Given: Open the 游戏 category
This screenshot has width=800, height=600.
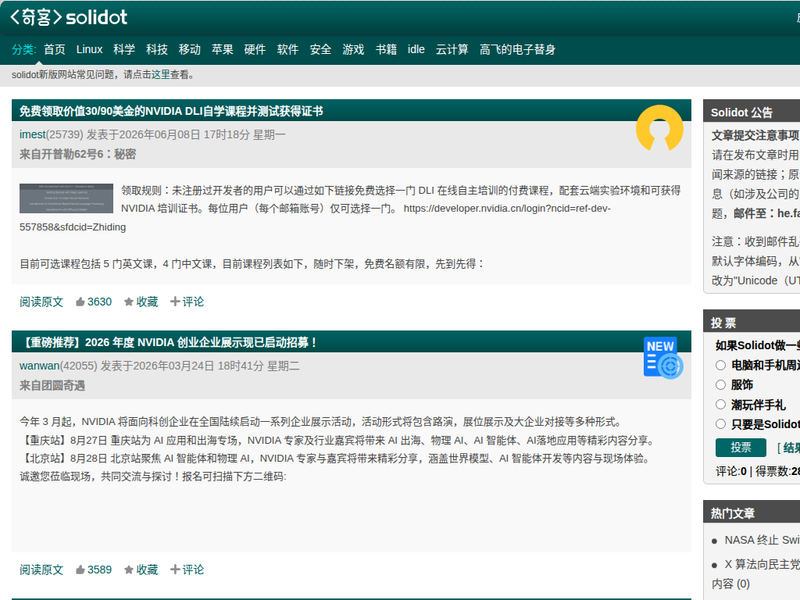Looking at the screenshot, I should pos(354,49).
